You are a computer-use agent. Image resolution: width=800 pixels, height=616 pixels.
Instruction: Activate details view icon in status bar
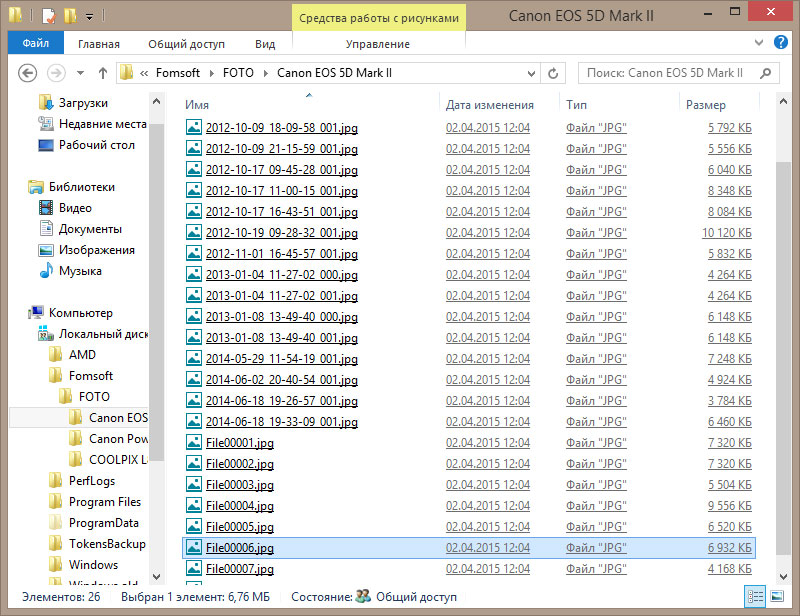click(x=756, y=596)
